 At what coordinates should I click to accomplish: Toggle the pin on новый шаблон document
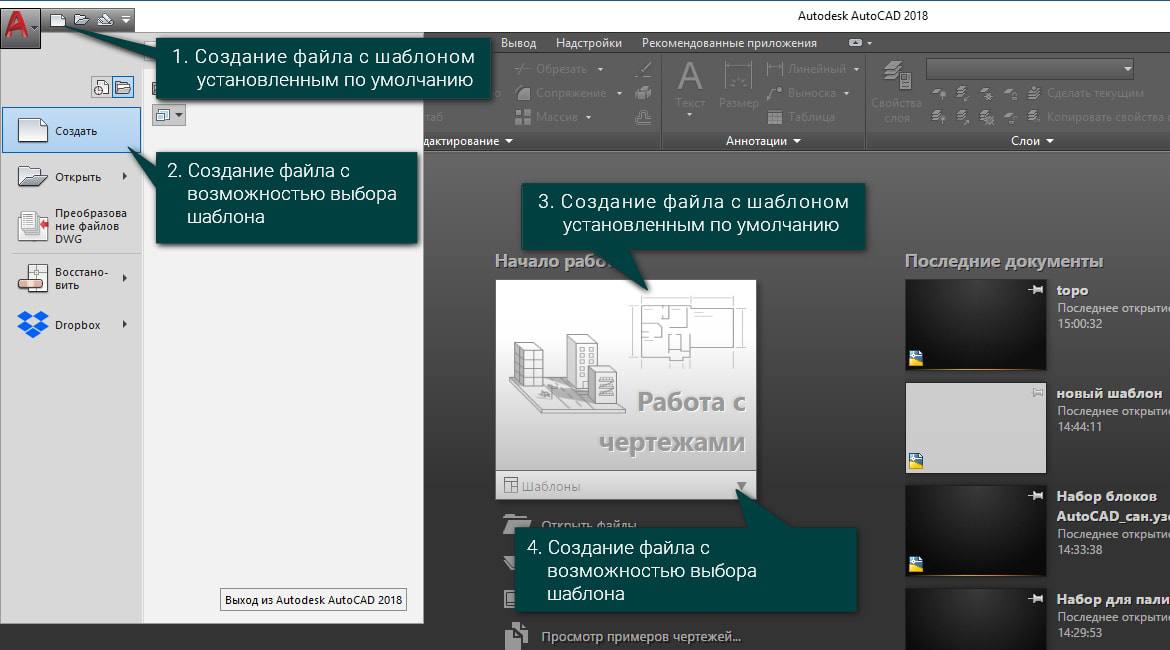1037,393
